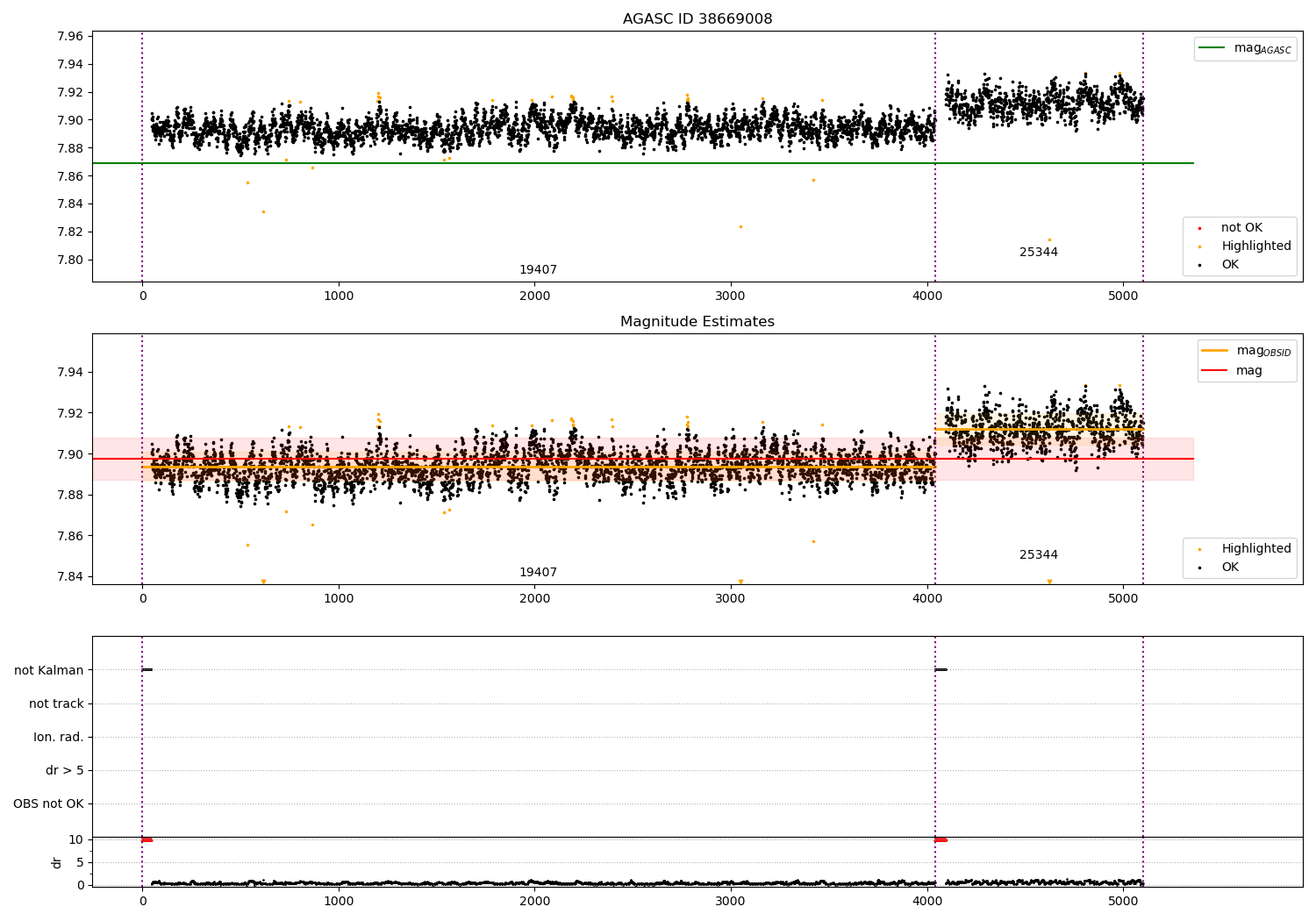Click the "AGASC ID 38669008" plot title
This screenshot has height=921, width=1316.
[697, 19]
